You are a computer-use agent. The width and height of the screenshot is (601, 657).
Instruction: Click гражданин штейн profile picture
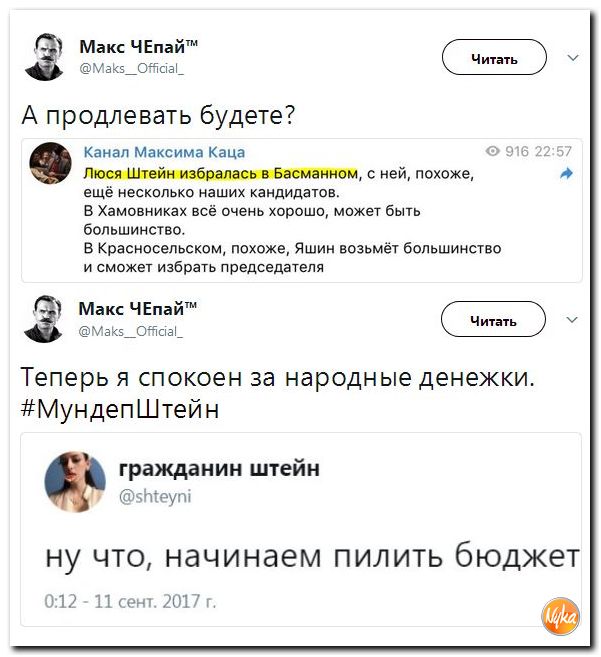[75, 478]
